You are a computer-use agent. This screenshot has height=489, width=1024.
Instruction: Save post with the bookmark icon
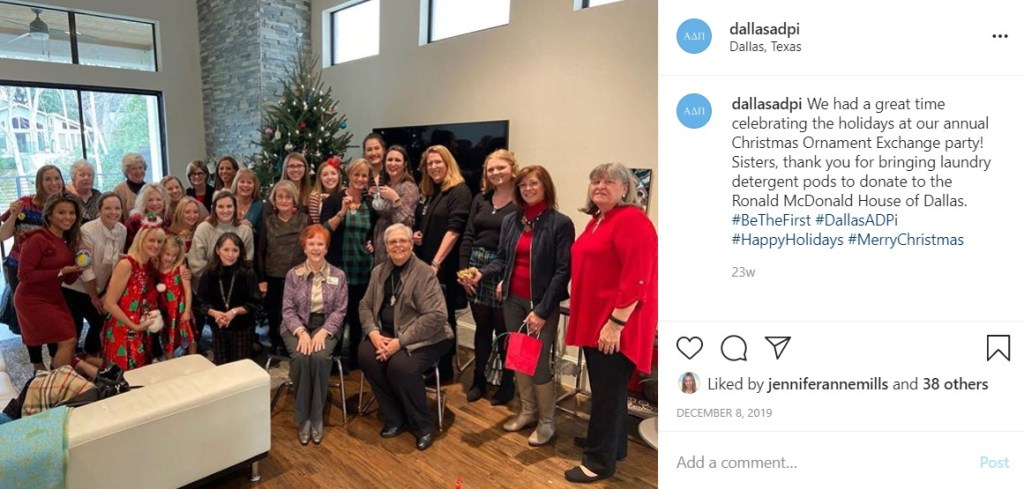998,348
